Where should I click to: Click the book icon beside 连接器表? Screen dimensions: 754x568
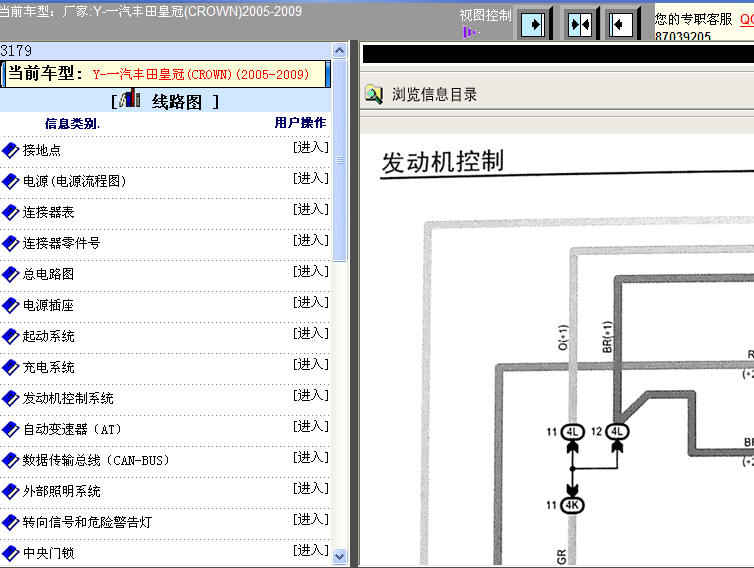coord(10,213)
